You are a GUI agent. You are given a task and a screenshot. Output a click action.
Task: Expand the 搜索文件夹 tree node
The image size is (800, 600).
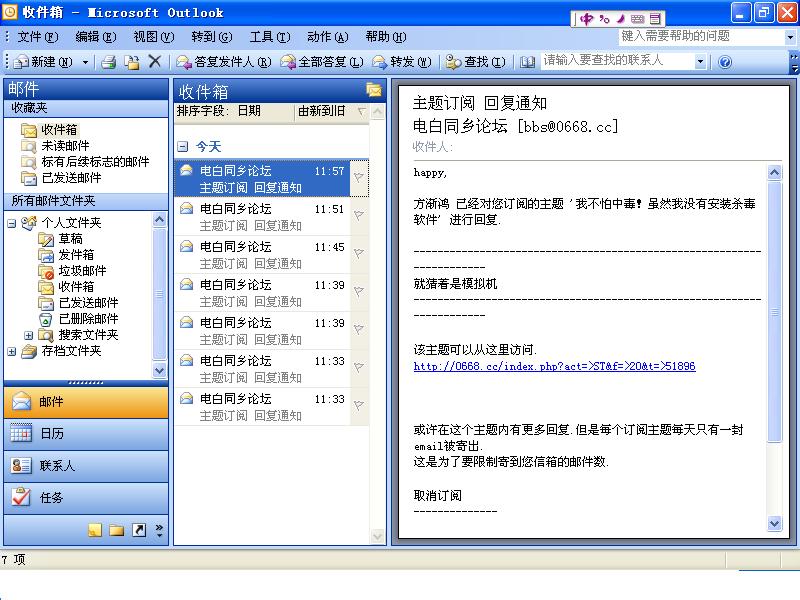pyautogui.click(x=29, y=335)
